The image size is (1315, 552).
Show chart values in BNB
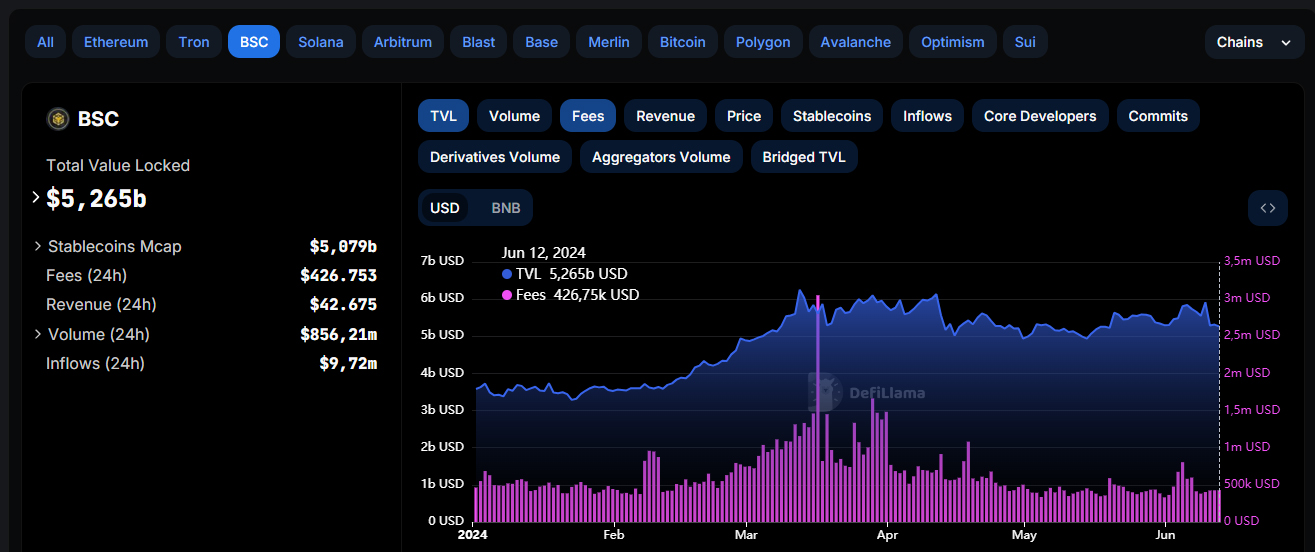(506, 208)
